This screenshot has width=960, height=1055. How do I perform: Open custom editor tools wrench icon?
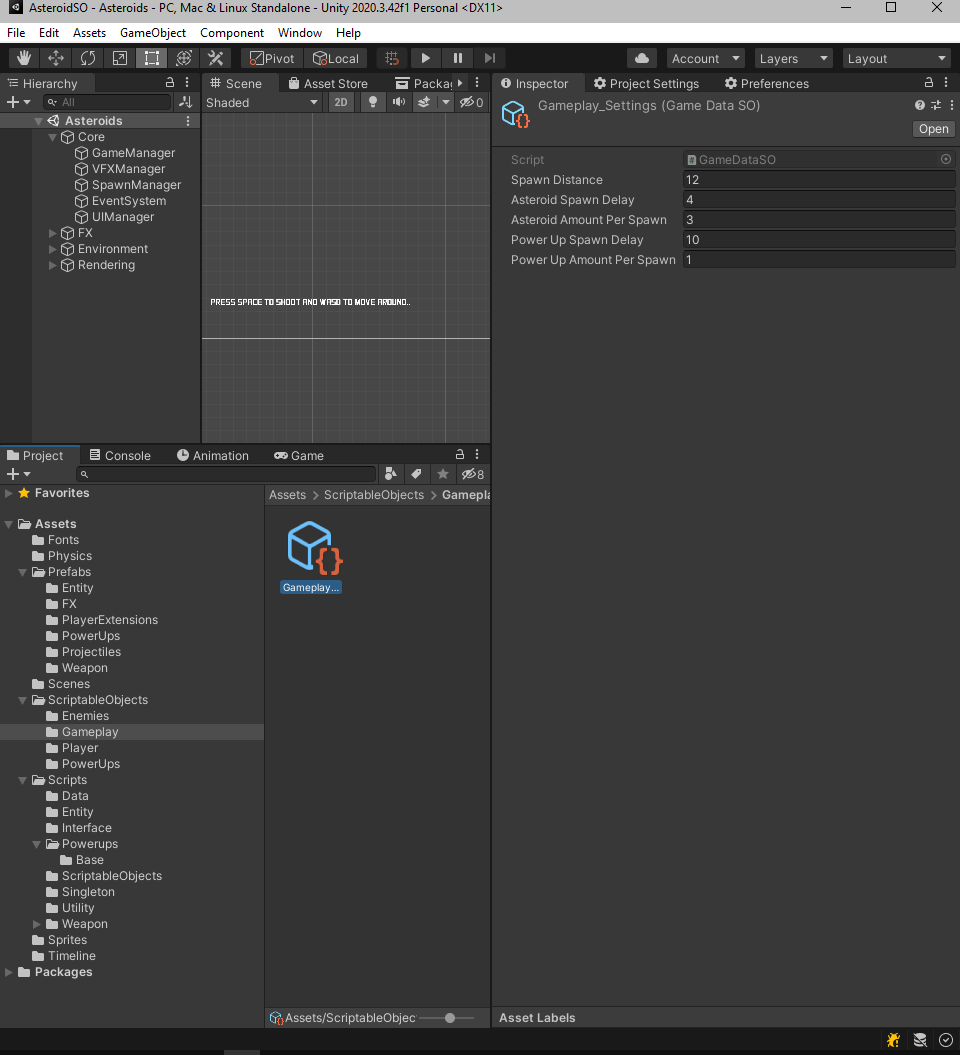pos(215,59)
